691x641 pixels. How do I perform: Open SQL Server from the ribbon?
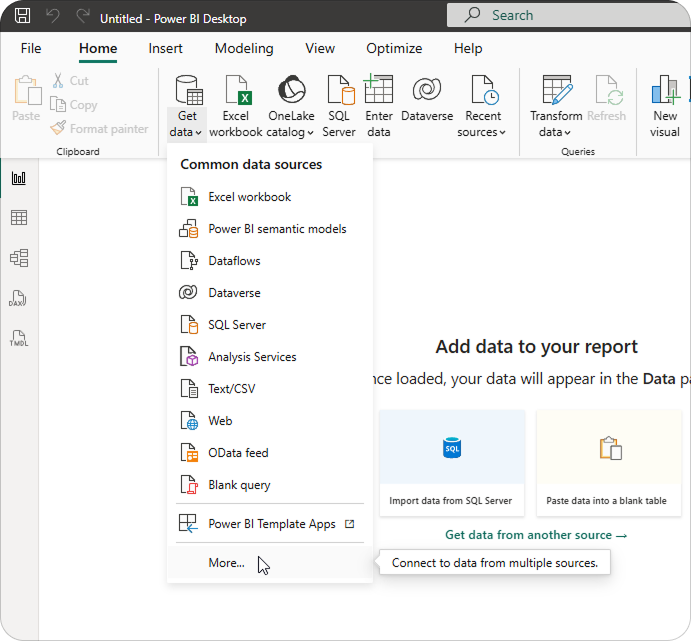point(339,92)
